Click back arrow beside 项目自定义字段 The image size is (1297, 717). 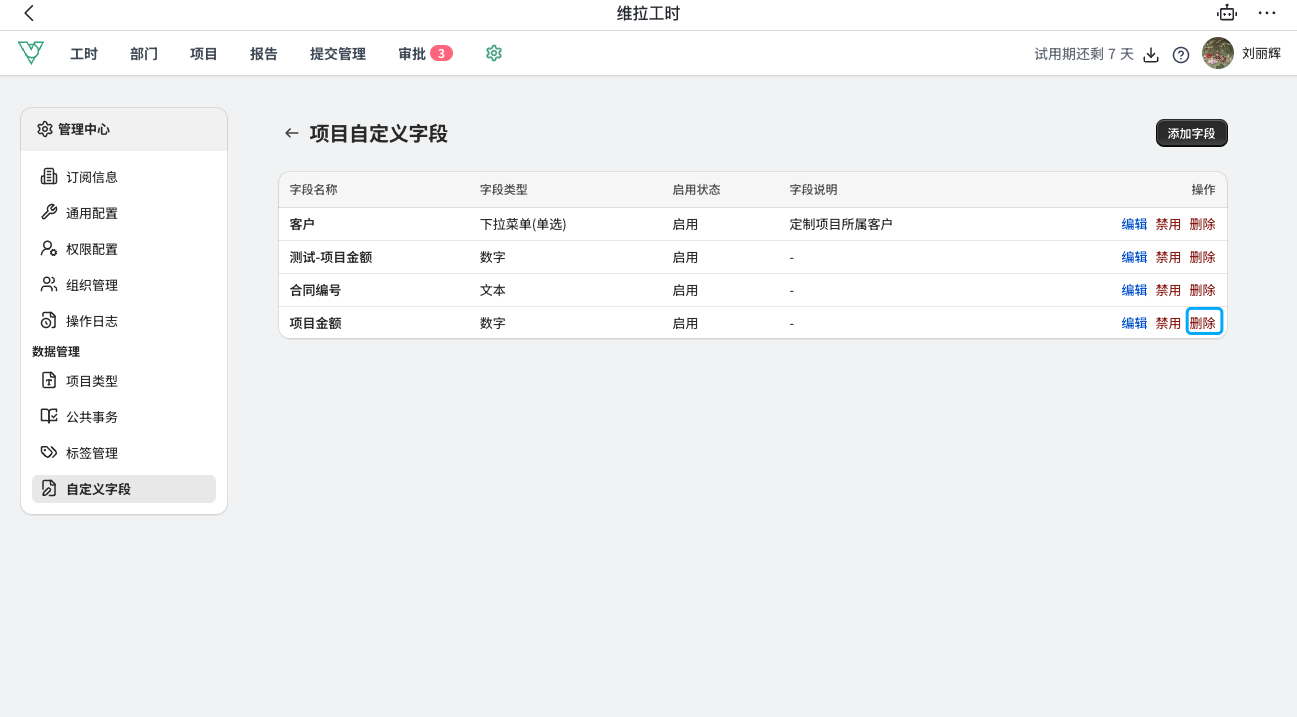coord(291,133)
